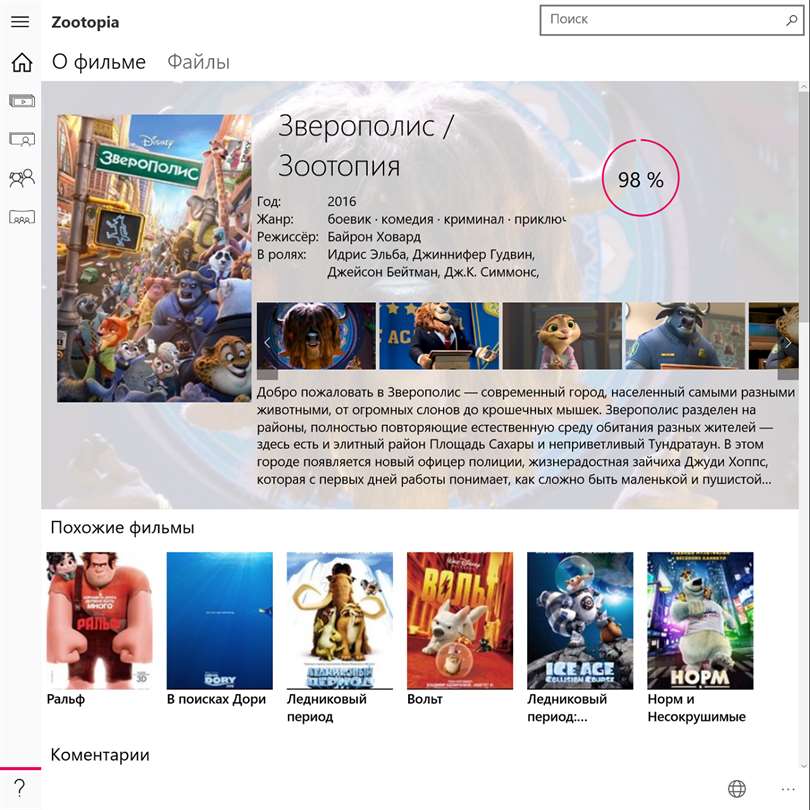Open the first Ледниковый период poster
The height and width of the screenshot is (810, 810).
(340, 620)
